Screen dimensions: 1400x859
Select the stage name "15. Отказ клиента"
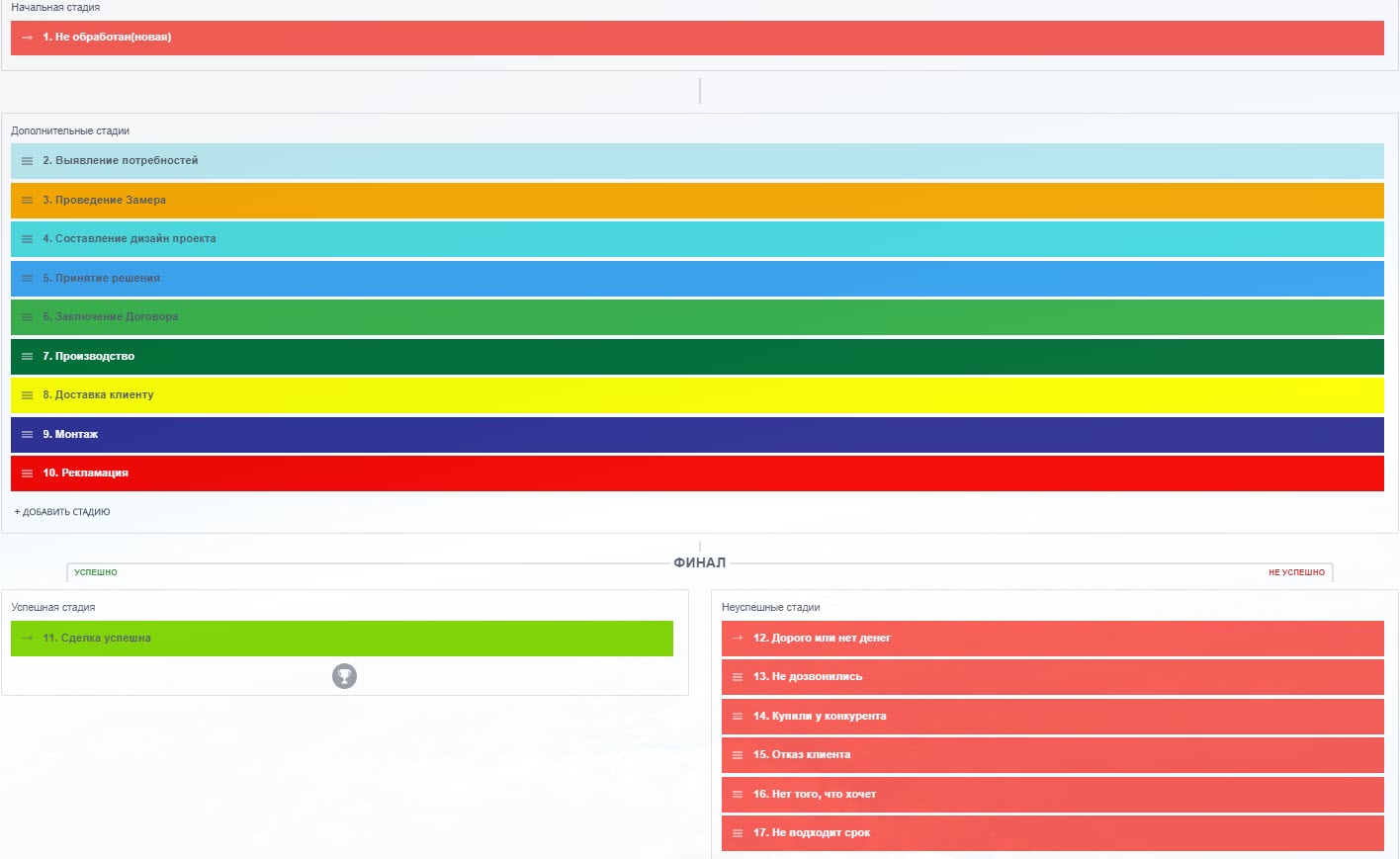pyautogui.click(x=802, y=754)
